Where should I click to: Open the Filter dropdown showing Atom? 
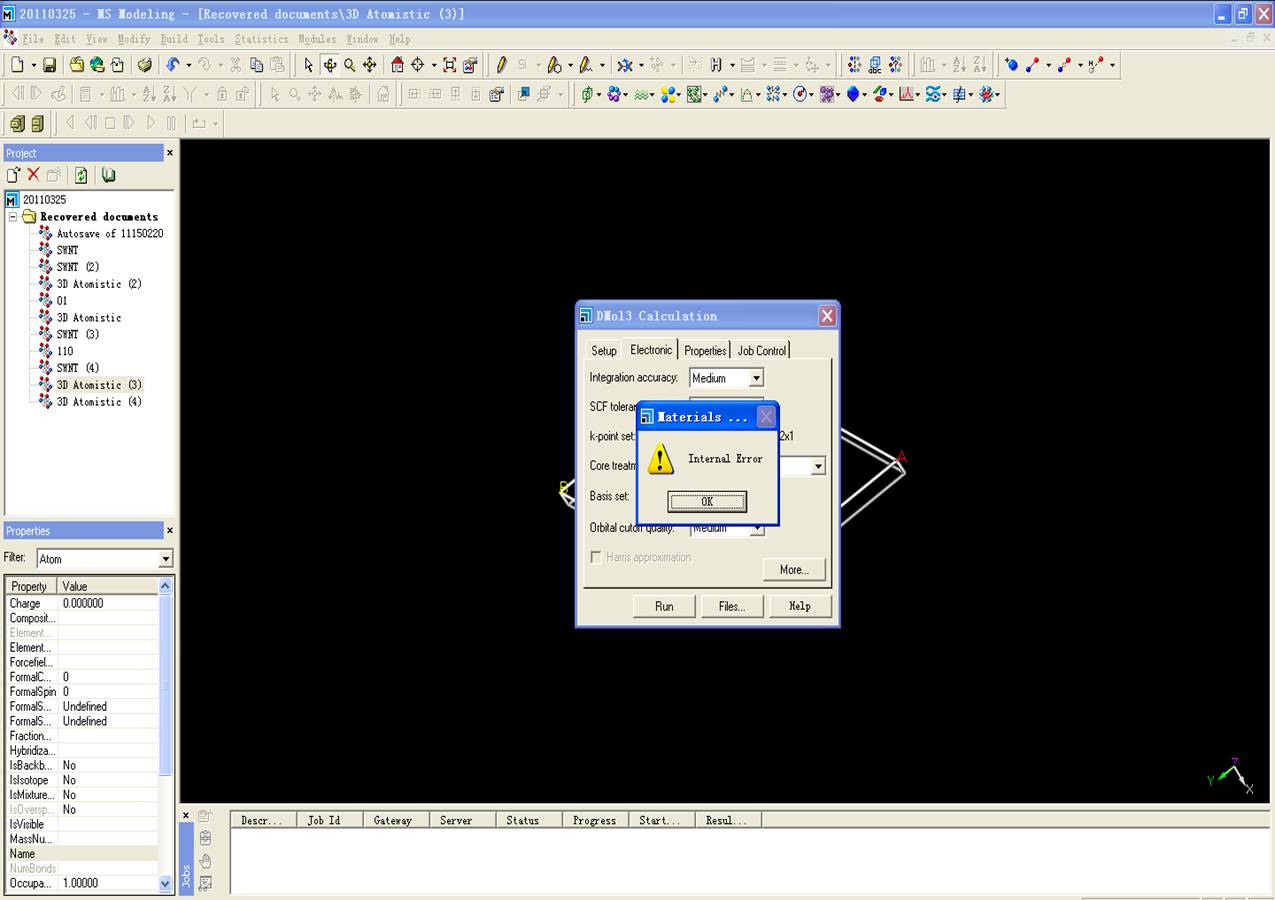pos(165,559)
